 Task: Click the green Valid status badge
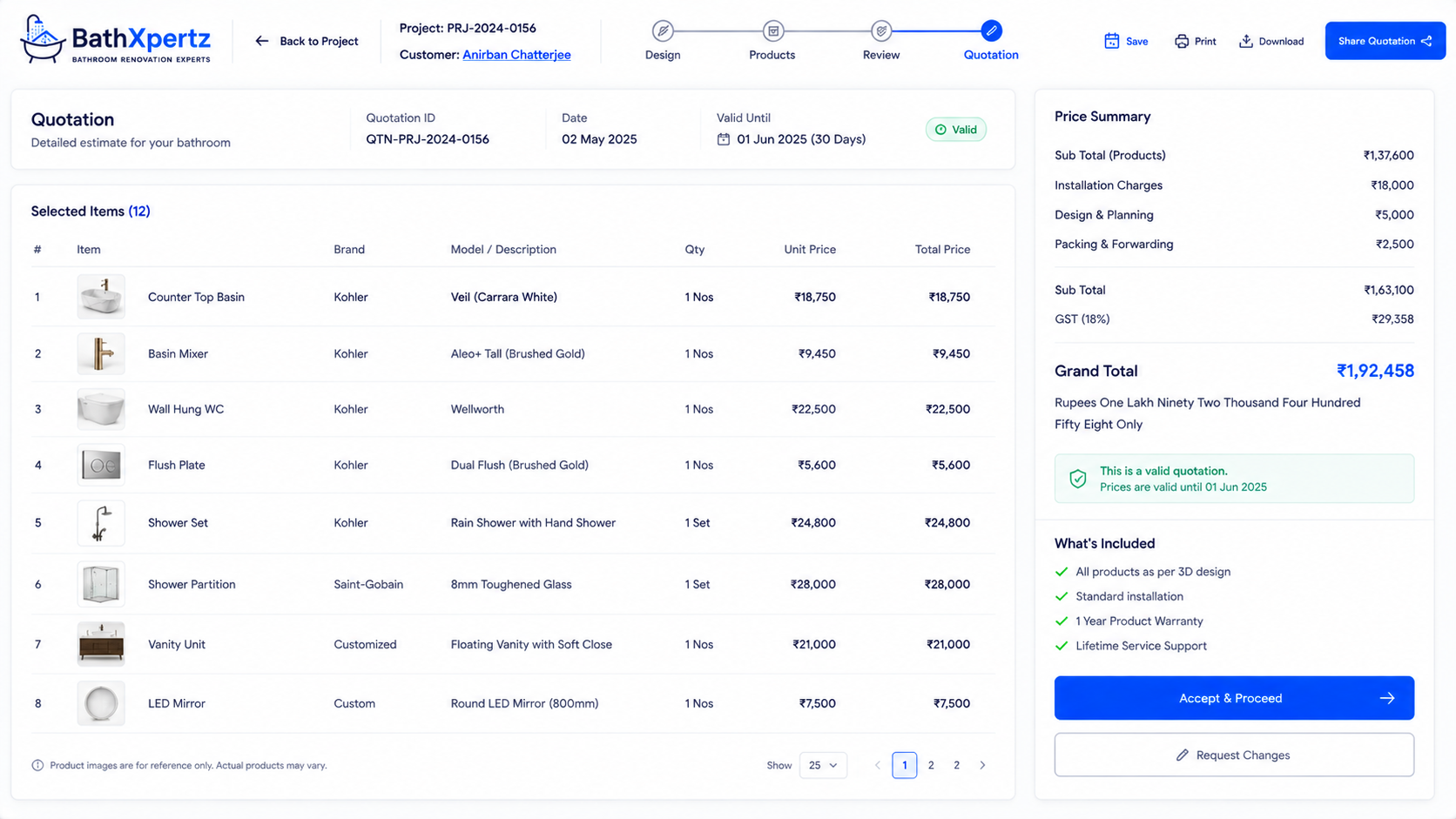[x=955, y=130]
